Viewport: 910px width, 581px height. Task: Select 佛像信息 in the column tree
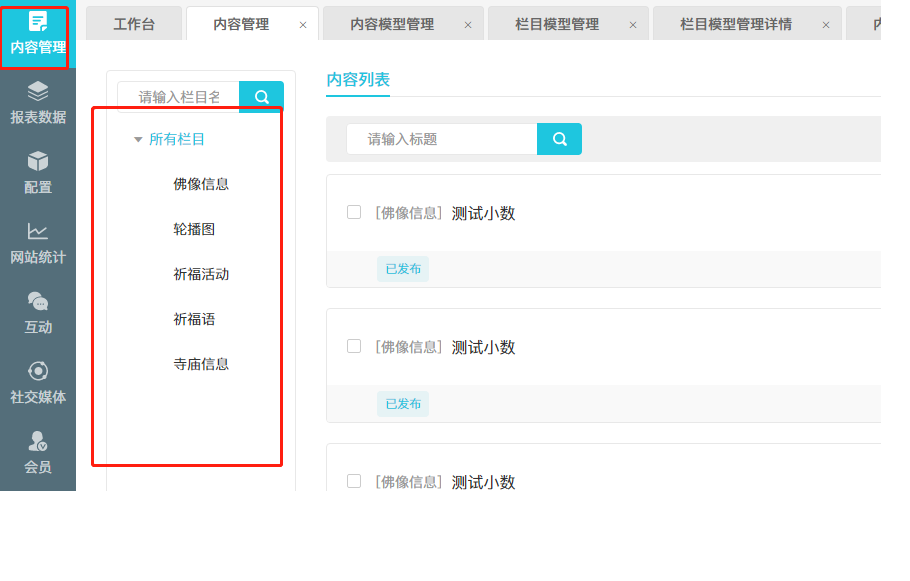(201, 184)
